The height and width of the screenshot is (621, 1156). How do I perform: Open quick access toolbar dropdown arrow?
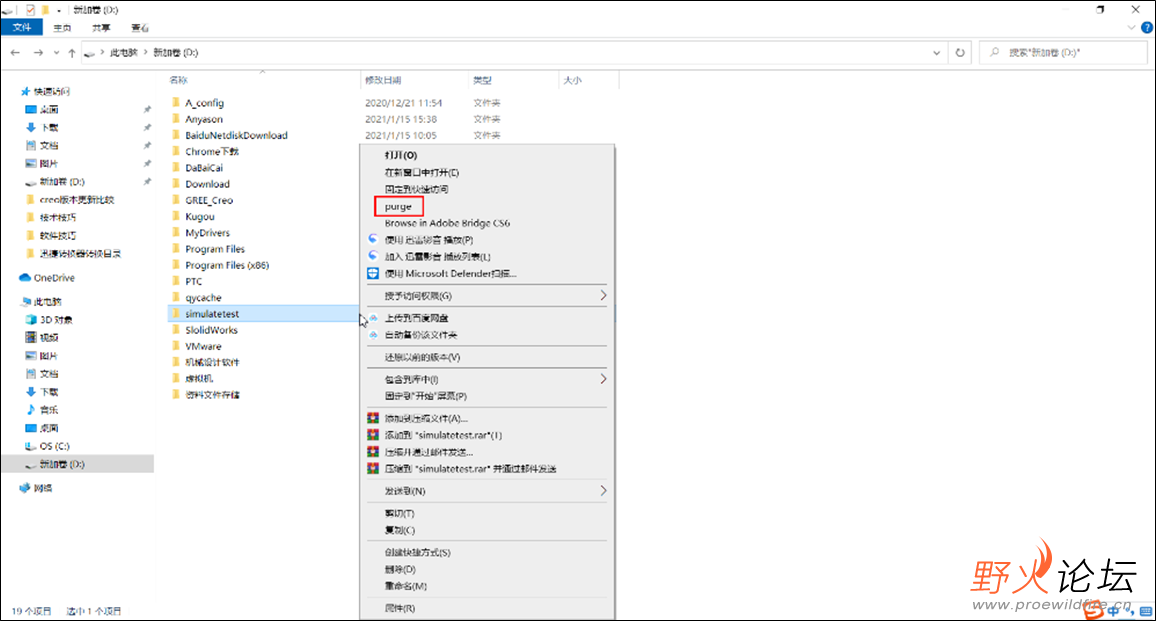(x=59, y=10)
